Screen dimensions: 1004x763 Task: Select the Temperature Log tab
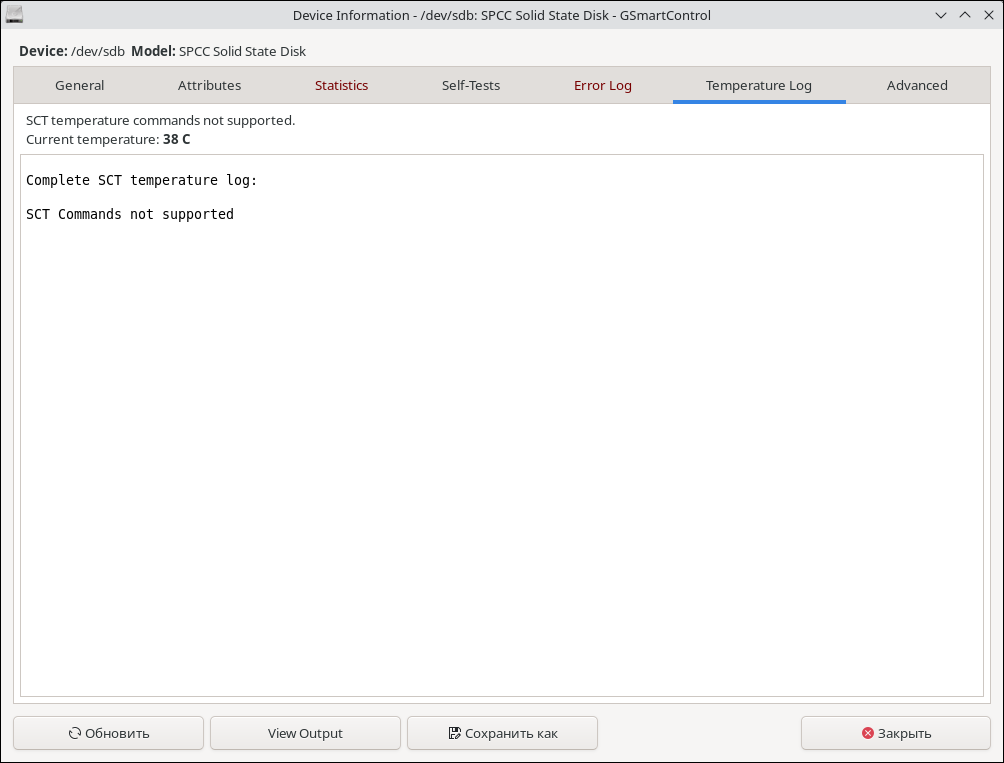[758, 86]
